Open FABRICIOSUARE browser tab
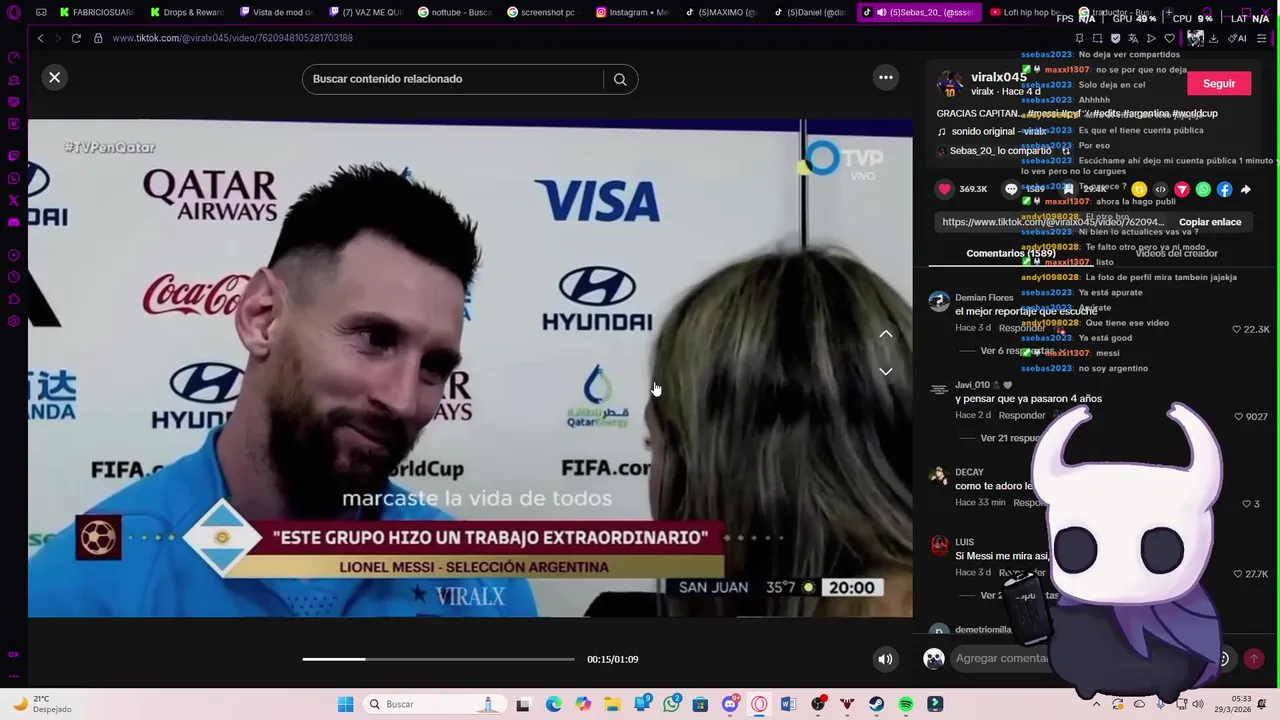This screenshot has height=720, width=1280. (96, 12)
